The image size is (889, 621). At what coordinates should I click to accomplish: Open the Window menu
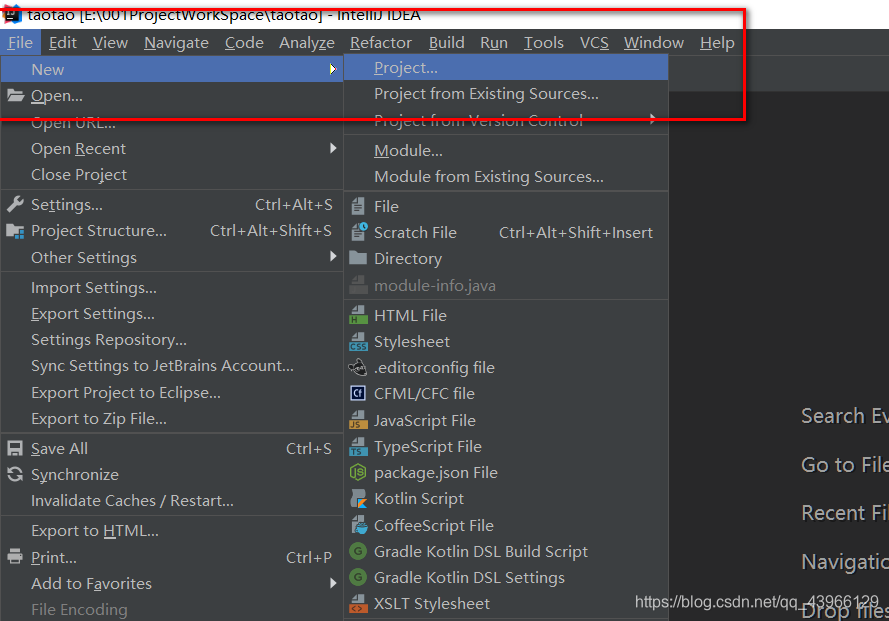[654, 43]
